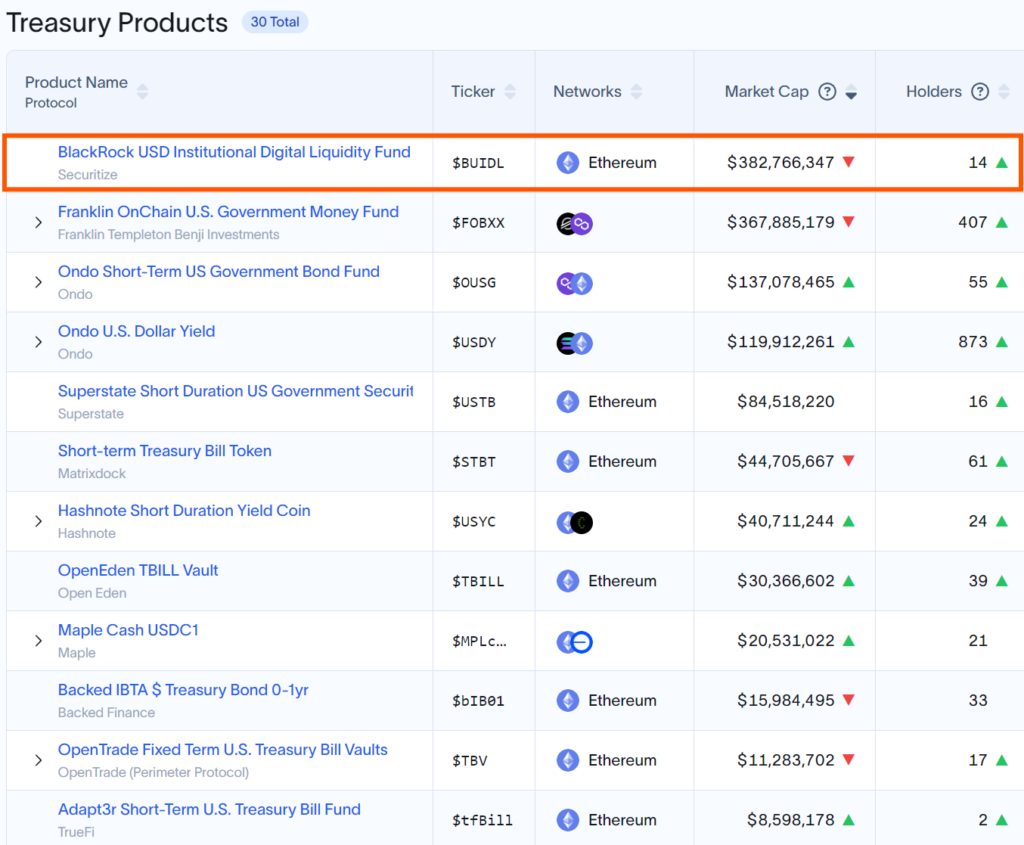Open BlackRock USD Institutional Digital Liquidity Fund link
The height and width of the screenshot is (845, 1024).
[x=234, y=152]
